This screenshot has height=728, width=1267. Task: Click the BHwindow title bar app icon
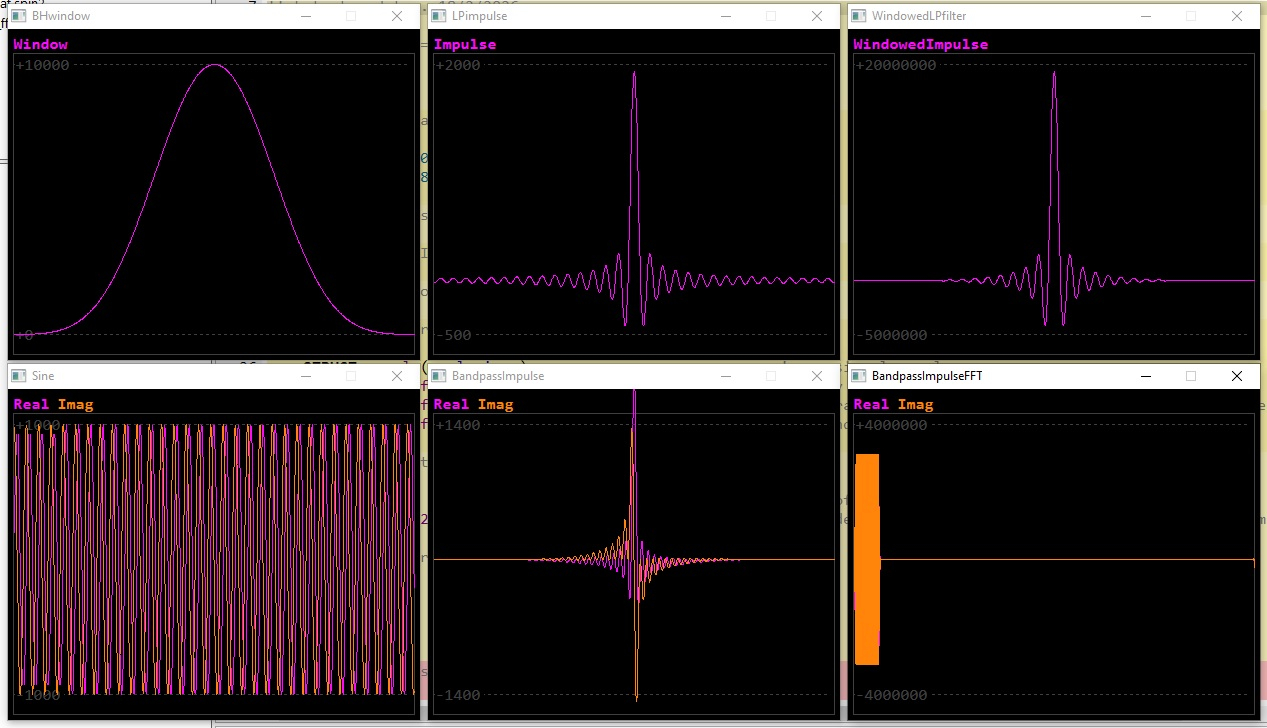[18, 16]
